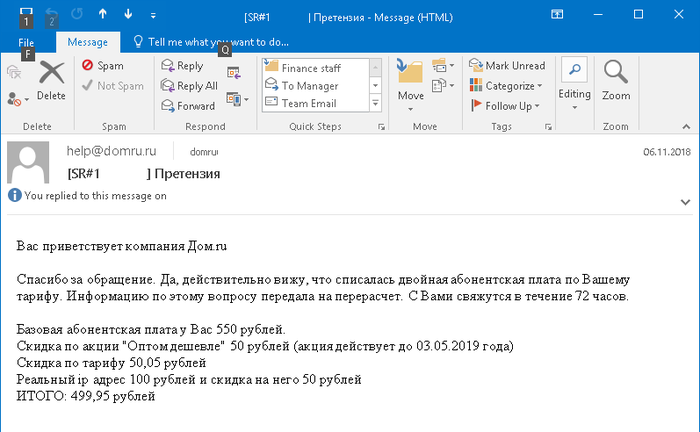Collapse the ribbon with the chevron
The width and height of the screenshot is (700, 432).
686,127
